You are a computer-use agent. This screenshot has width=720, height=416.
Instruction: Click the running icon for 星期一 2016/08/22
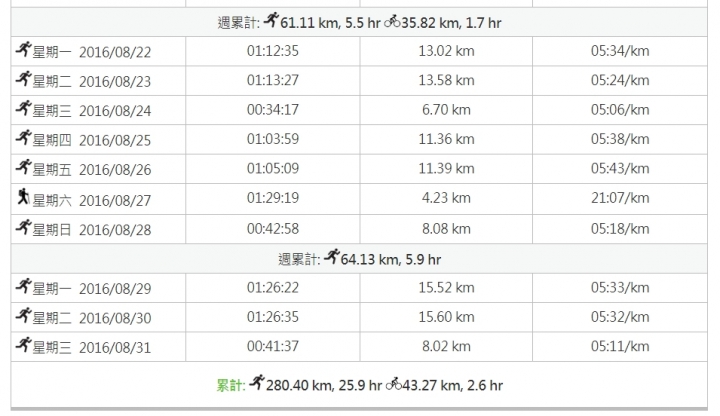click(23, 50)
